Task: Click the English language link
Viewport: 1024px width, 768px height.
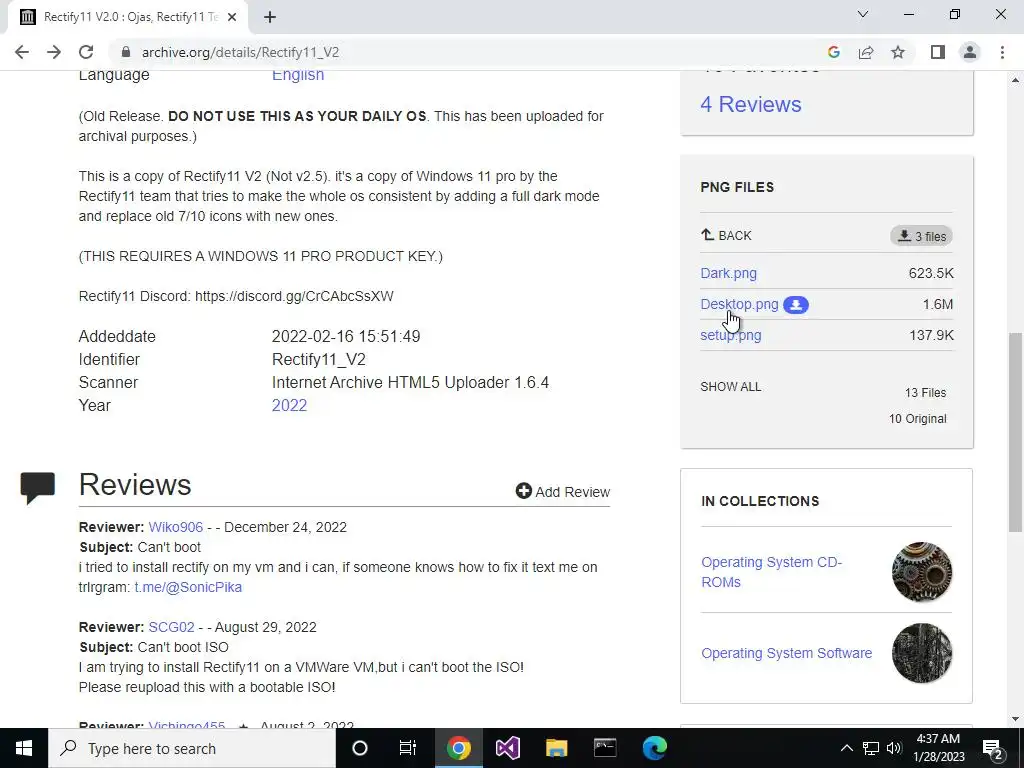Action: click(x=298, y=76)
